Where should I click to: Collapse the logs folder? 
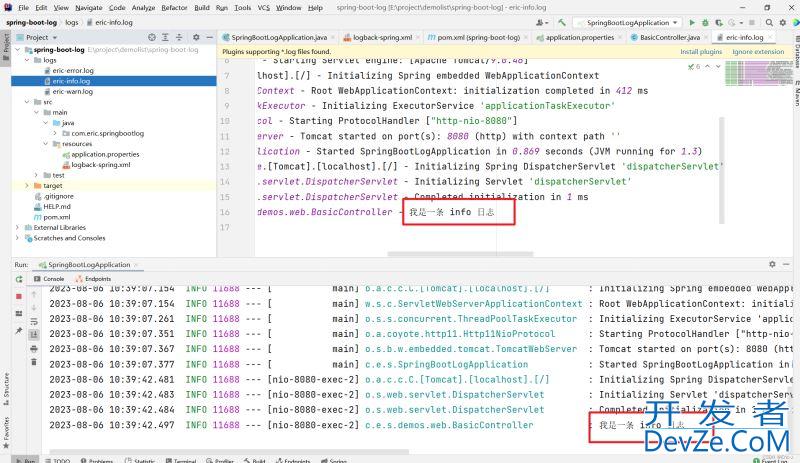click(x=27, y=60)
